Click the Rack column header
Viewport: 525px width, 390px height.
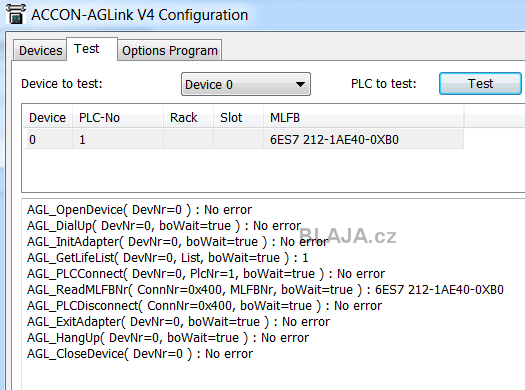tap(188, 118)
